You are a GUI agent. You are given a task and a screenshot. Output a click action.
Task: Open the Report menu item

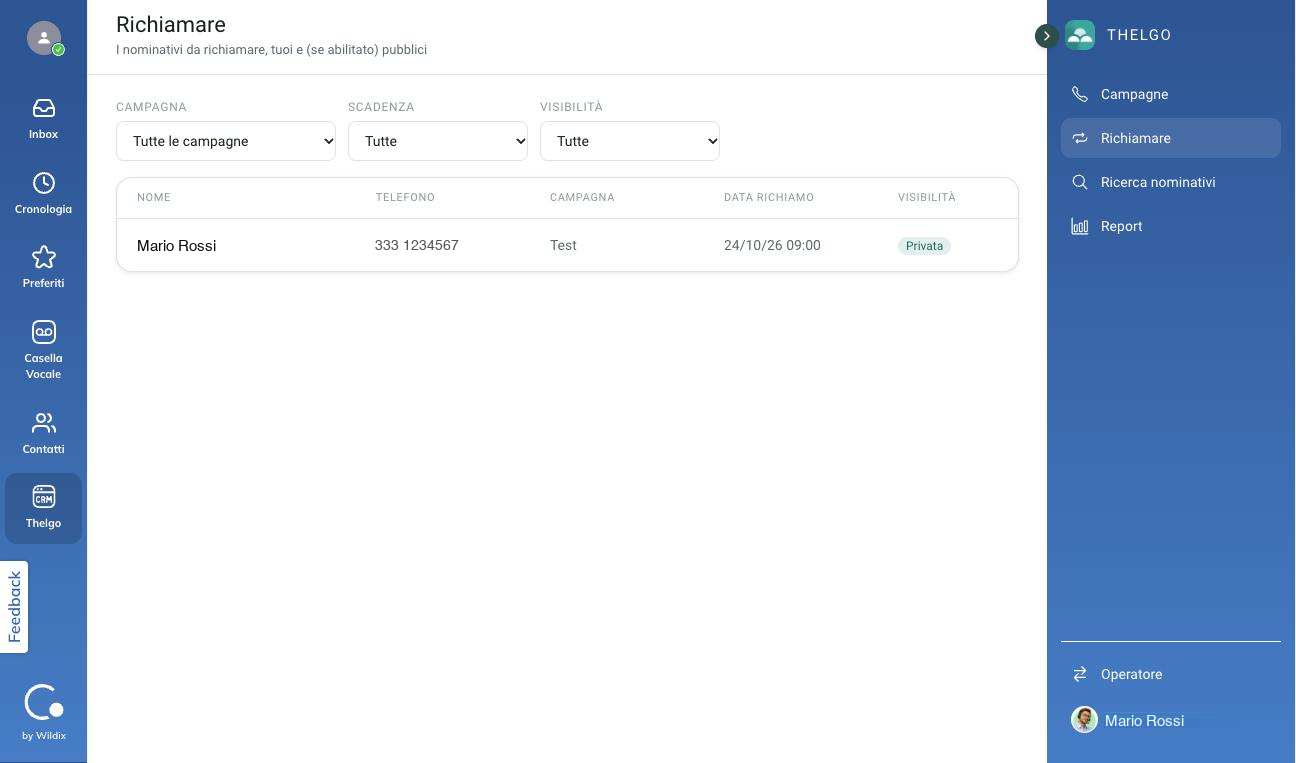[1171, 226]
